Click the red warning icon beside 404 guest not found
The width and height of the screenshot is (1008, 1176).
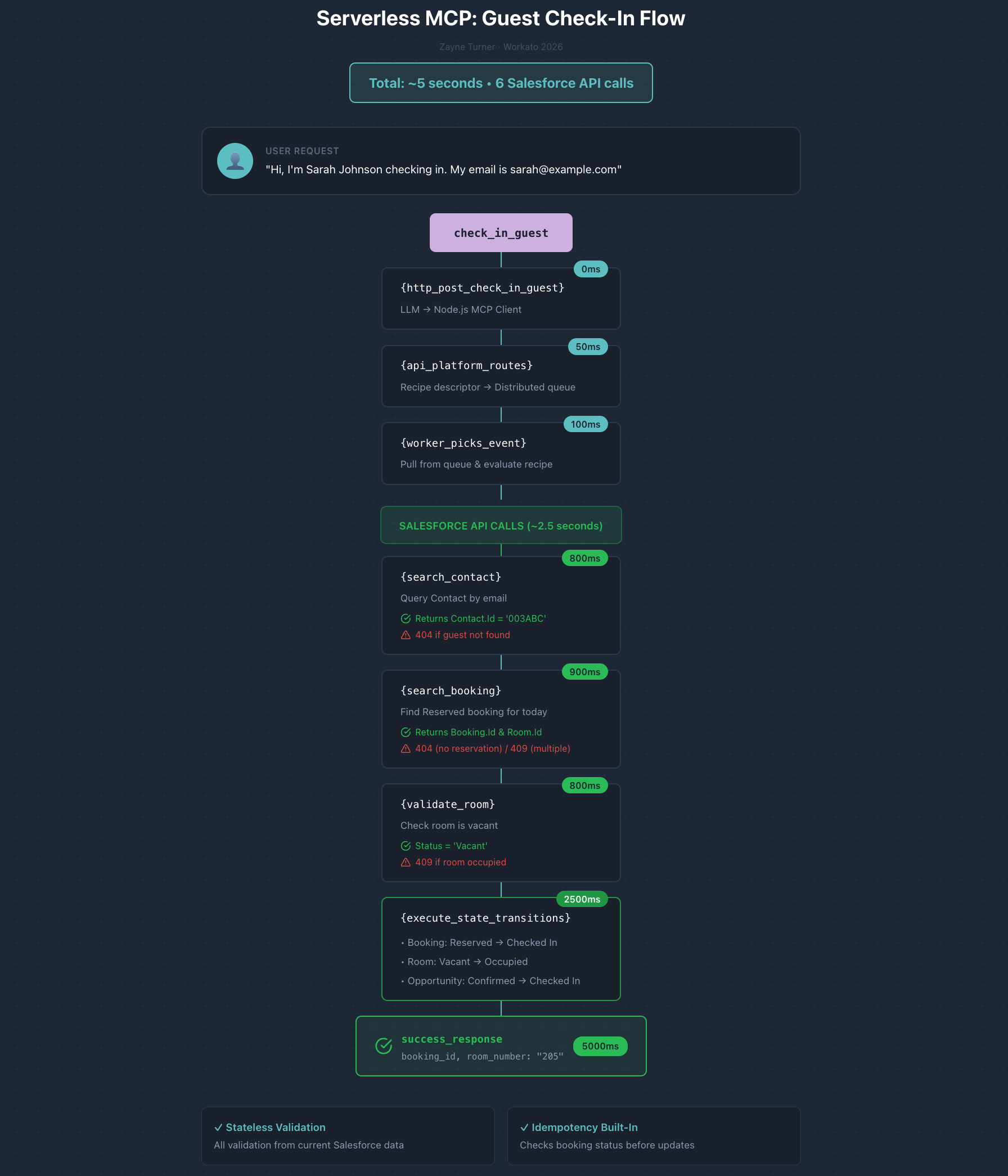click(406, 635)
